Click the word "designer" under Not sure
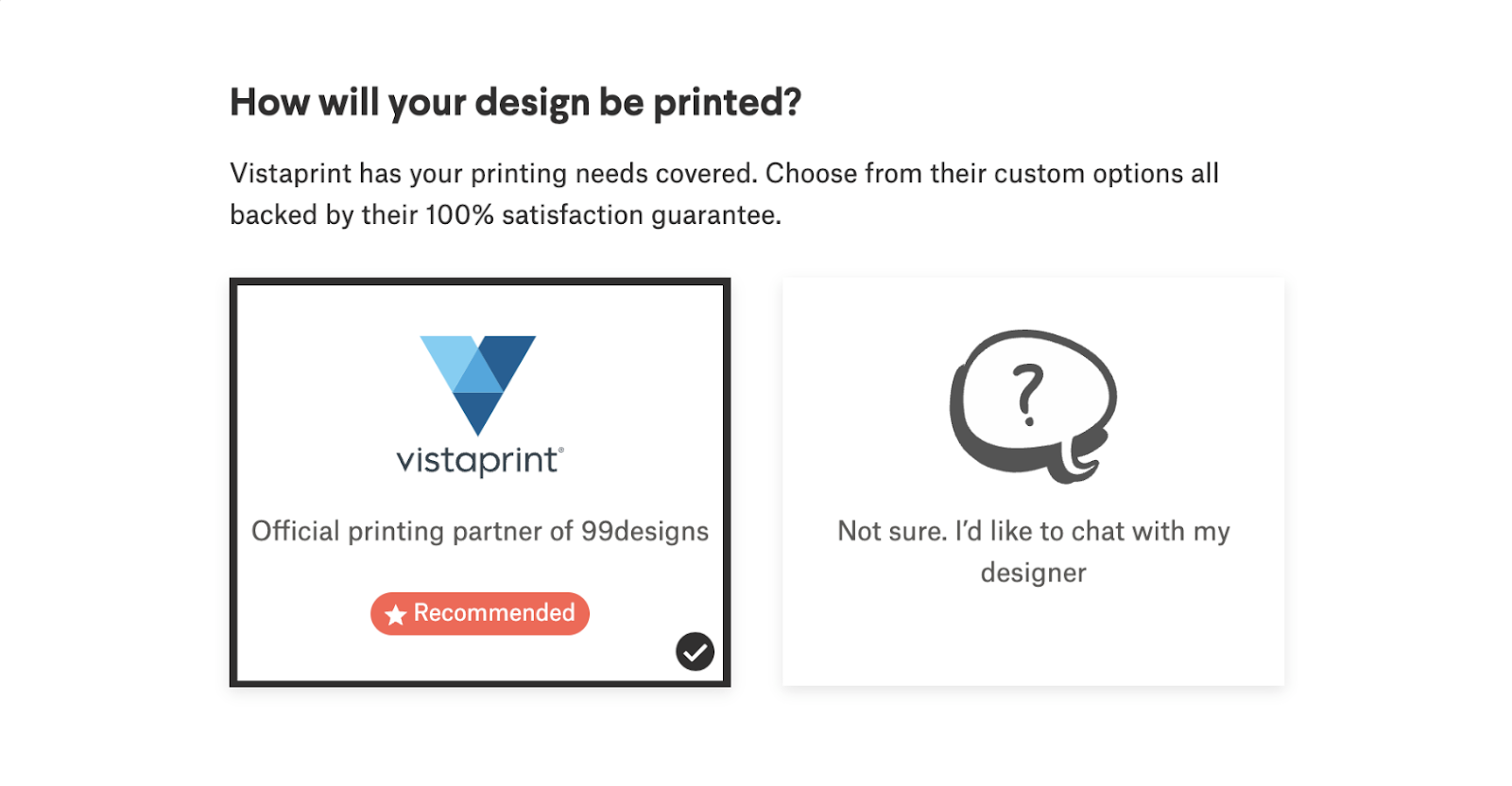Screen dimensions: 1512x786 coord(1033,573)
